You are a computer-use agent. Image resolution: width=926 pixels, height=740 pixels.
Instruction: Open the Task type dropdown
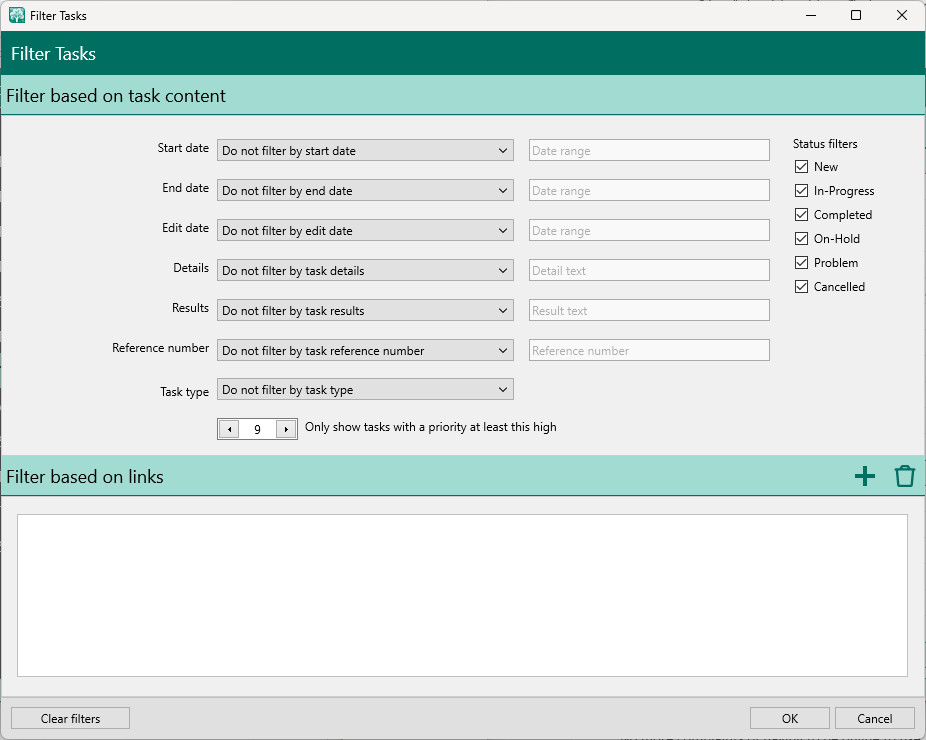click(x=365, y=390)
